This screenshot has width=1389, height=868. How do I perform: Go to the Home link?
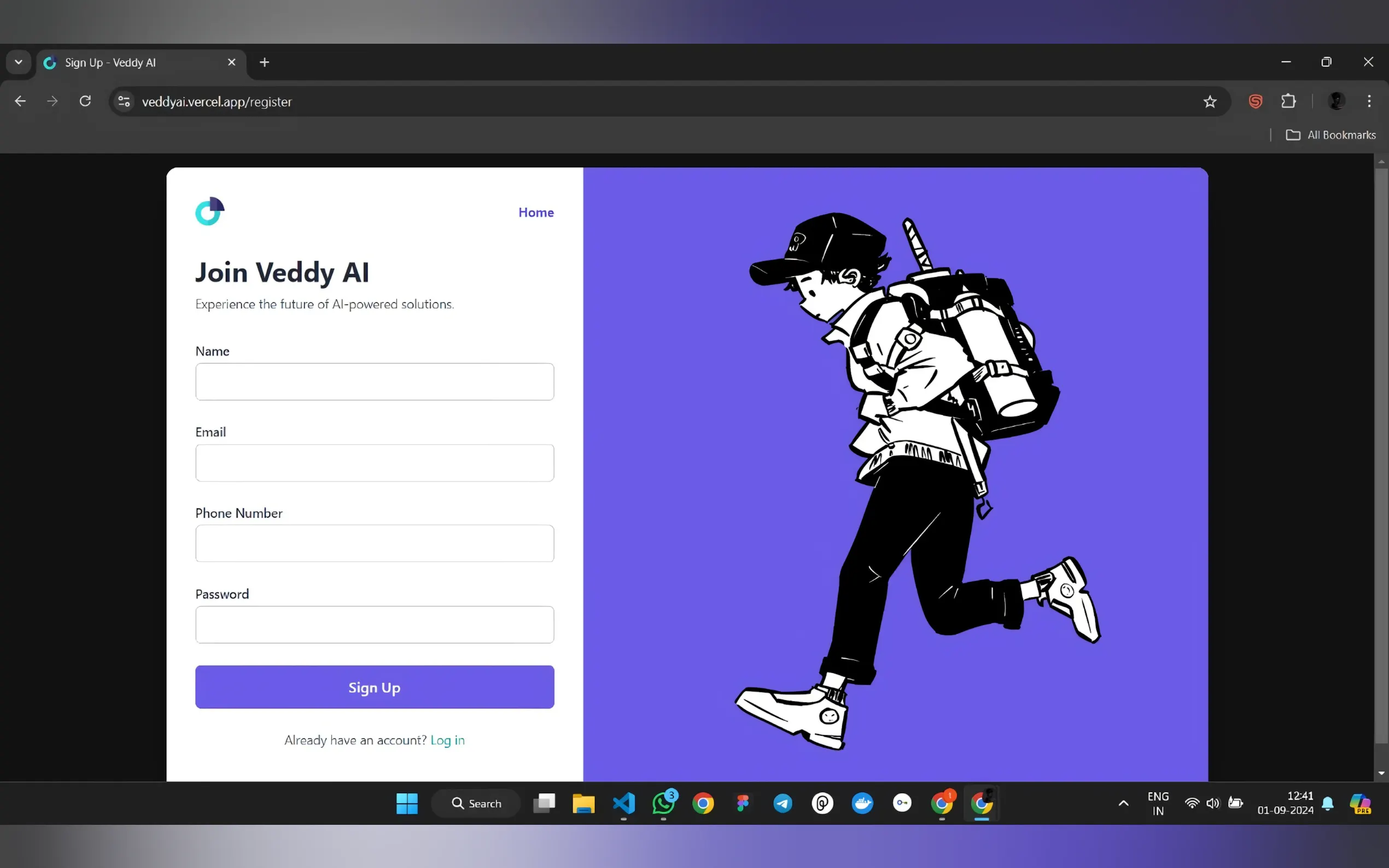pos(536,213)
